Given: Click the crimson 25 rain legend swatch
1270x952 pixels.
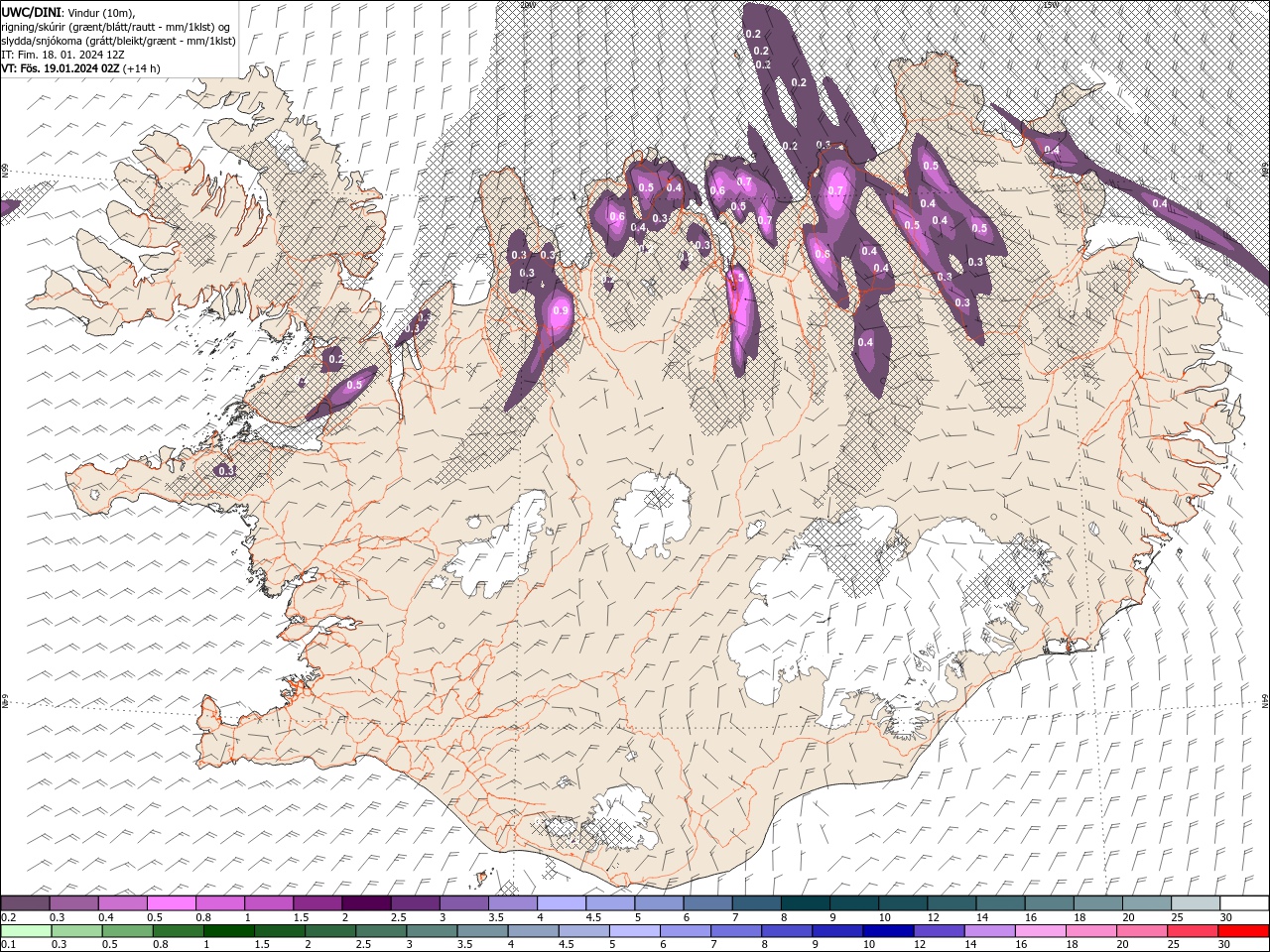Looking at the screenshot, I should click(1192, 931).
